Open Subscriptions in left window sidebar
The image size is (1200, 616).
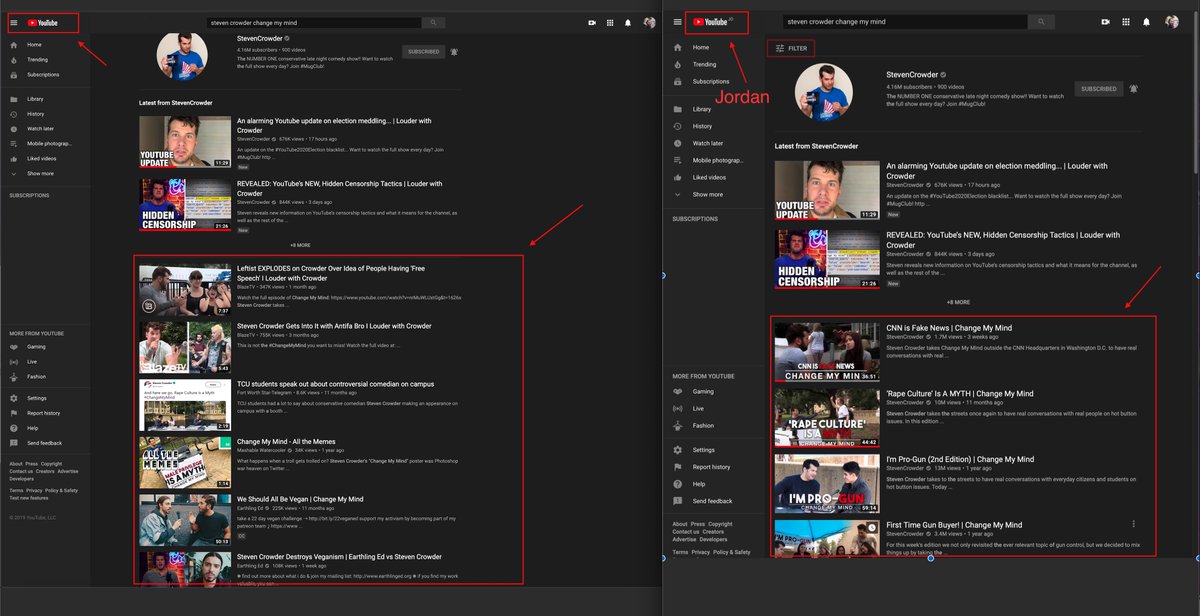pos(45,75)
